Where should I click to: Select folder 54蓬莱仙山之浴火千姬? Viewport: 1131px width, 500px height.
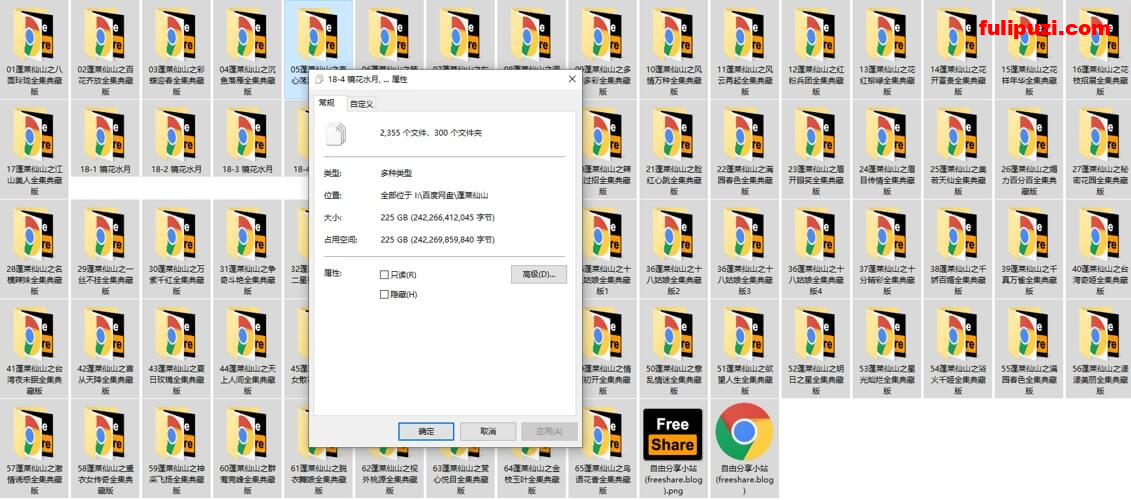tap(957, 348)
